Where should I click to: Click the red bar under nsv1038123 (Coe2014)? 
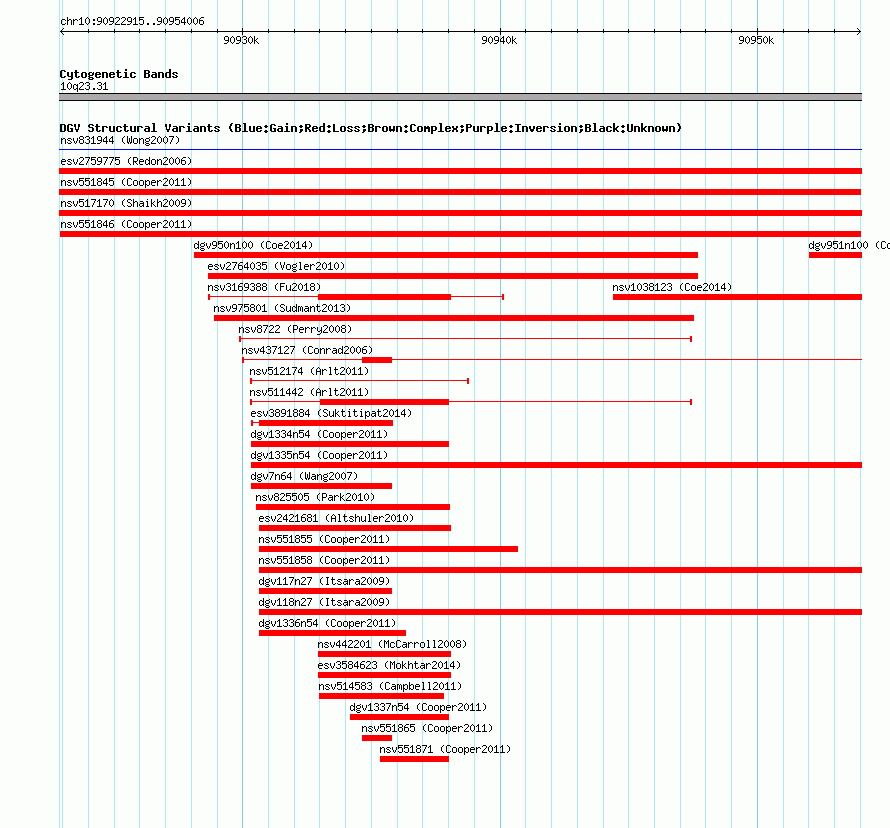click(x=737, y=297)
